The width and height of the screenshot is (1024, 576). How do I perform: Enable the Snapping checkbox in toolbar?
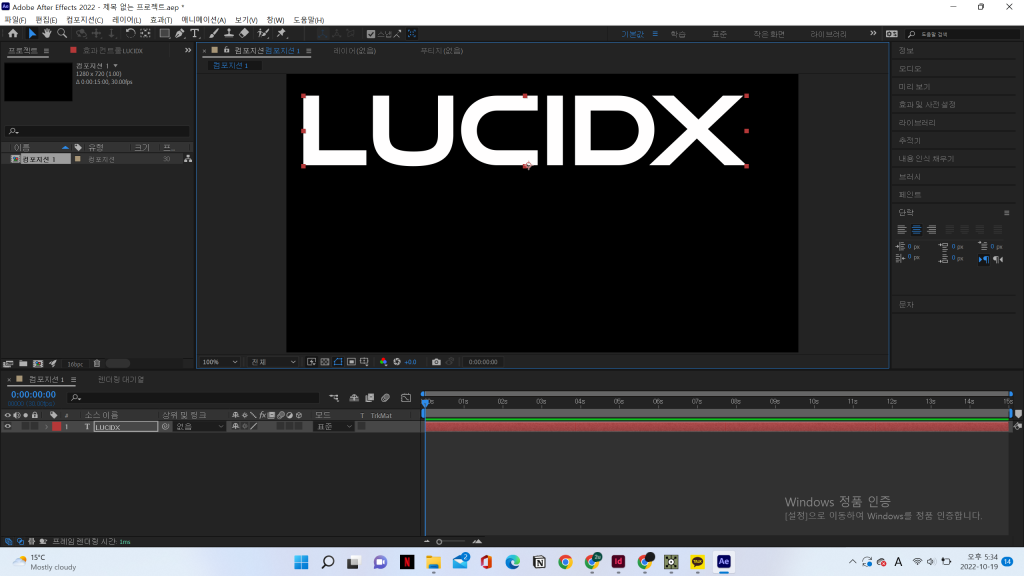click(371, 34)
